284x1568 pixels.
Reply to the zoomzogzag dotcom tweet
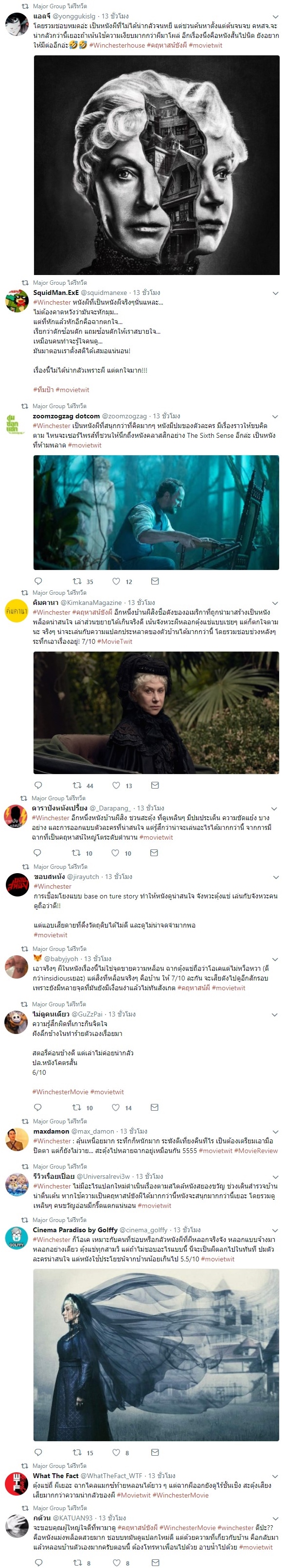[x=38, y=581]
